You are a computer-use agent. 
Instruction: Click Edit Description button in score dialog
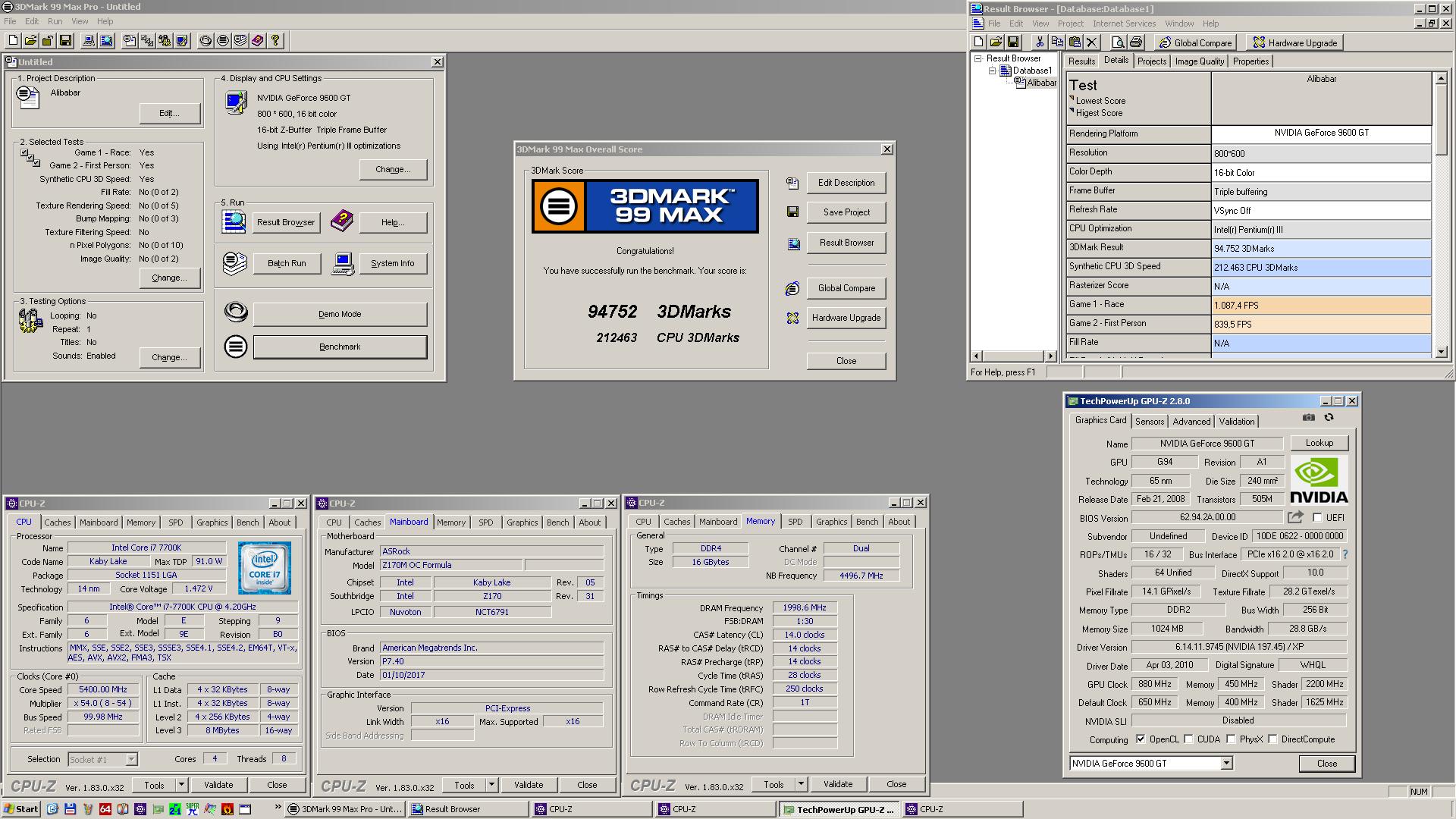coord(846,183)
